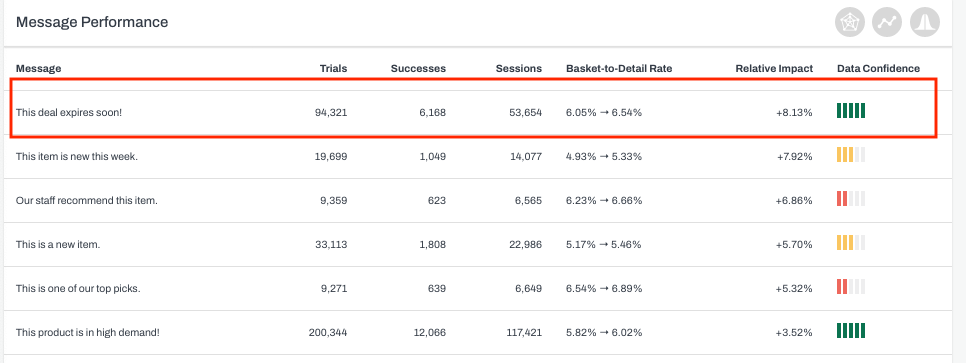The height and width of the screenshot is (363, 966).
Task: Click the rate 6.23% → 6.66%
Action: pos(604,201)
